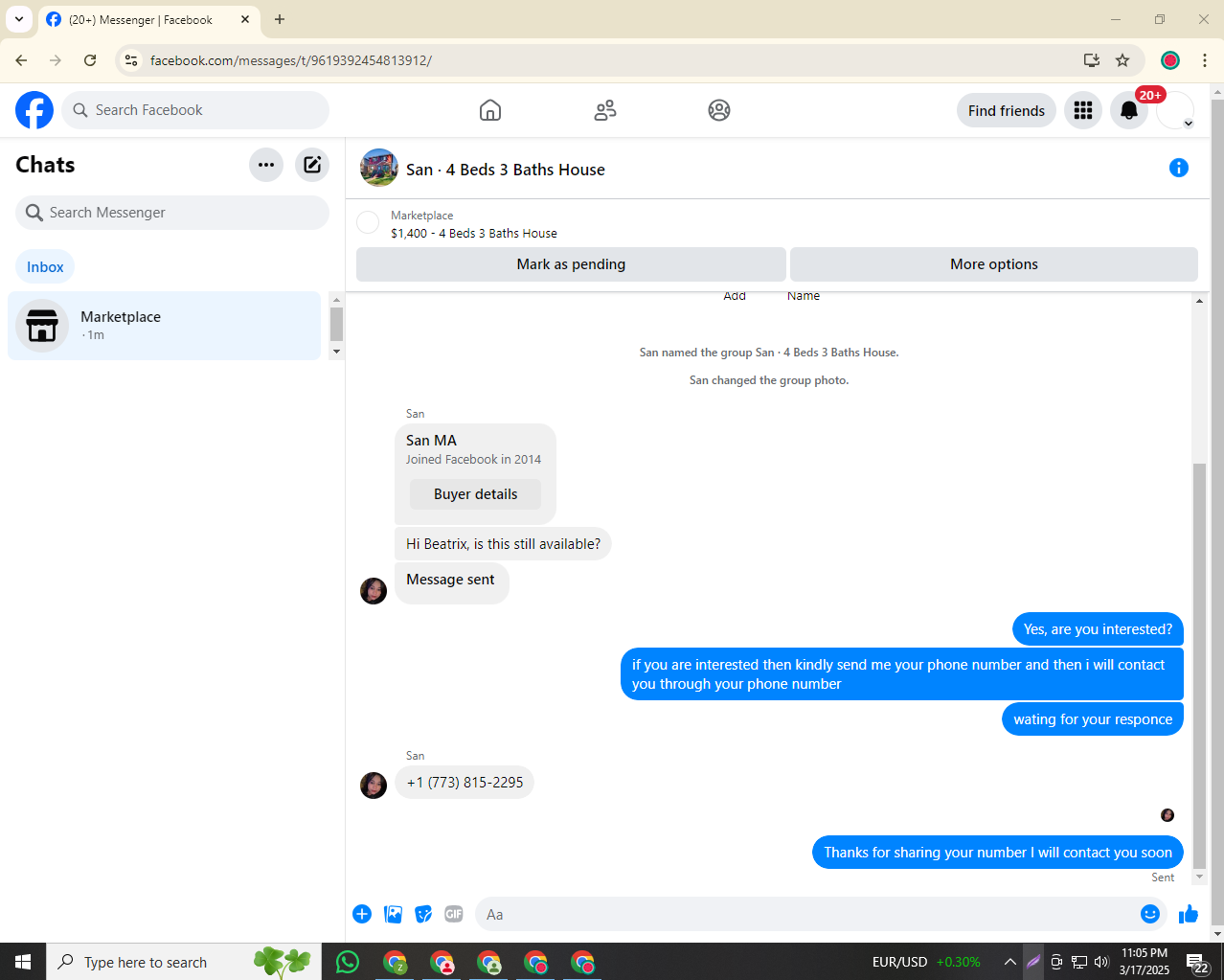Click the San group chat photo

click(379, 168)
